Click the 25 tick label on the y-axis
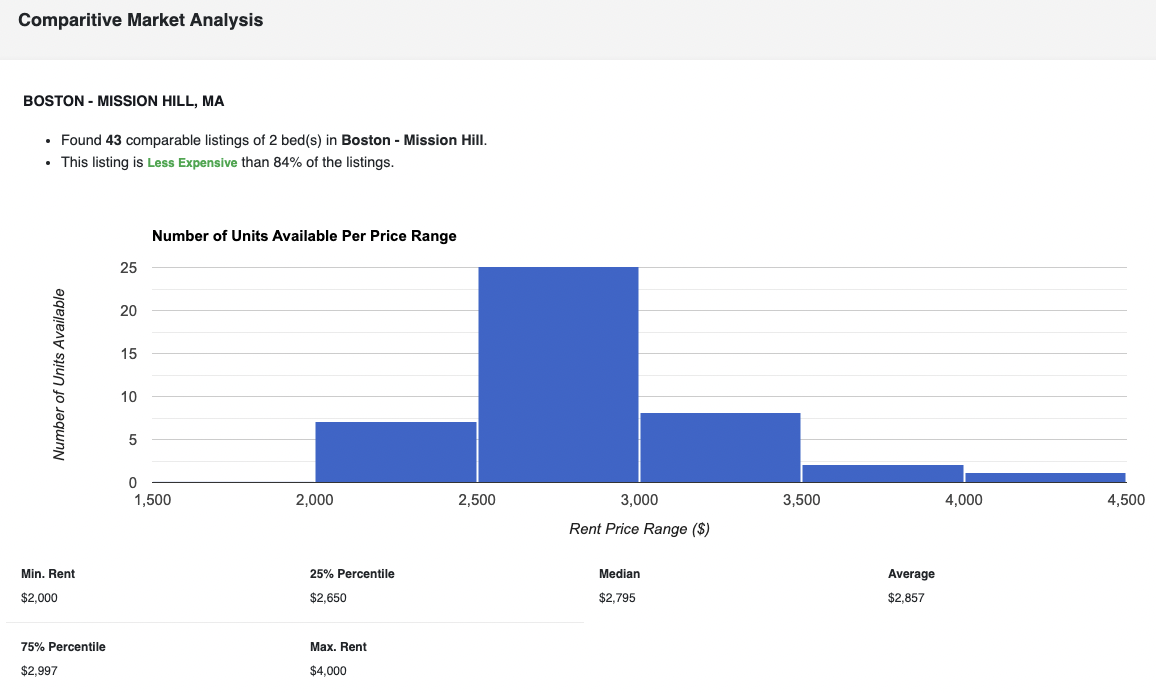 [x=128, y=268]
